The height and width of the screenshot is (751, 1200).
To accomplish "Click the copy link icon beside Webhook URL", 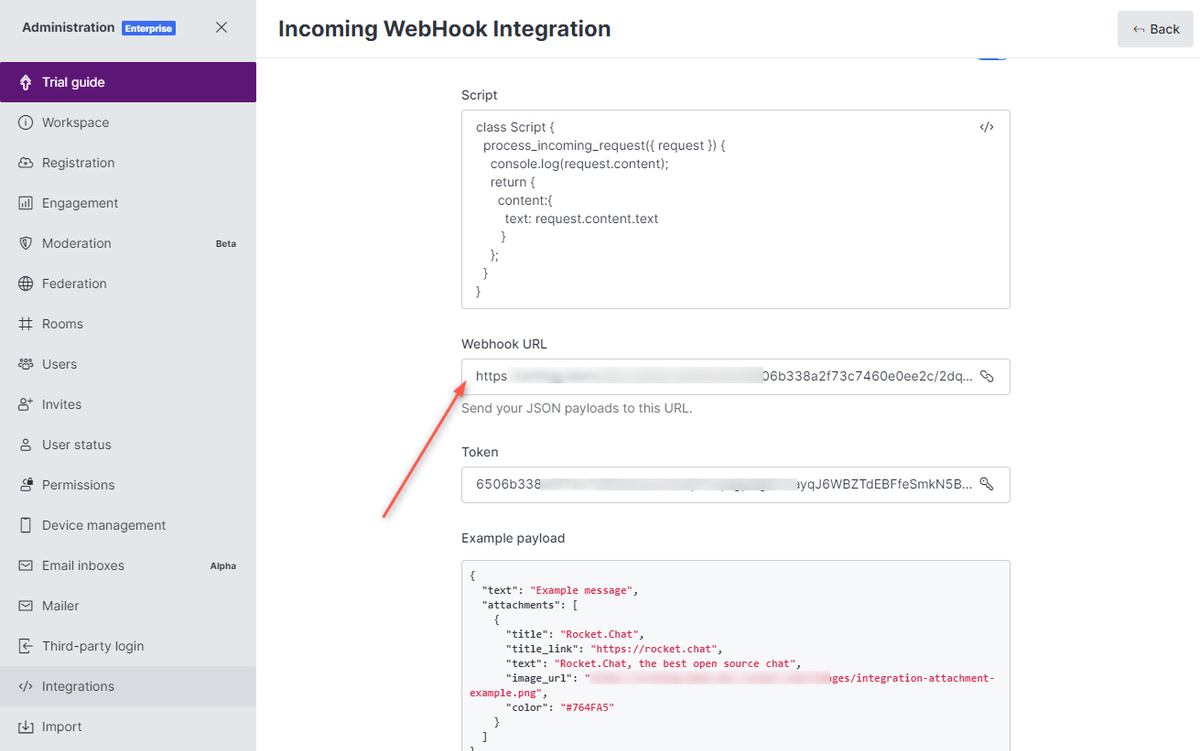I will pos(989,376).
